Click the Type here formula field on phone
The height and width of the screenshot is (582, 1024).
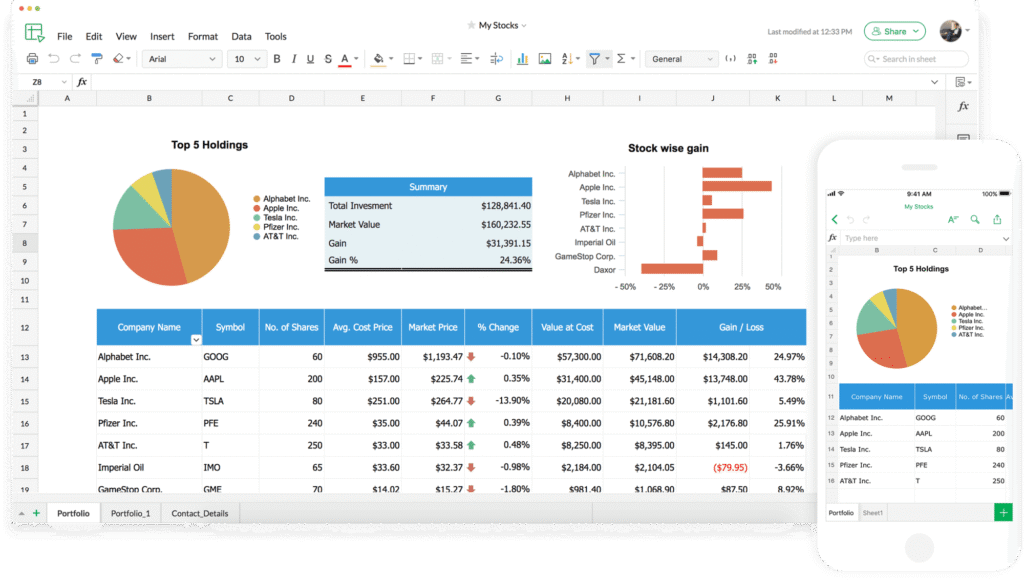click(x=921, y=238)
